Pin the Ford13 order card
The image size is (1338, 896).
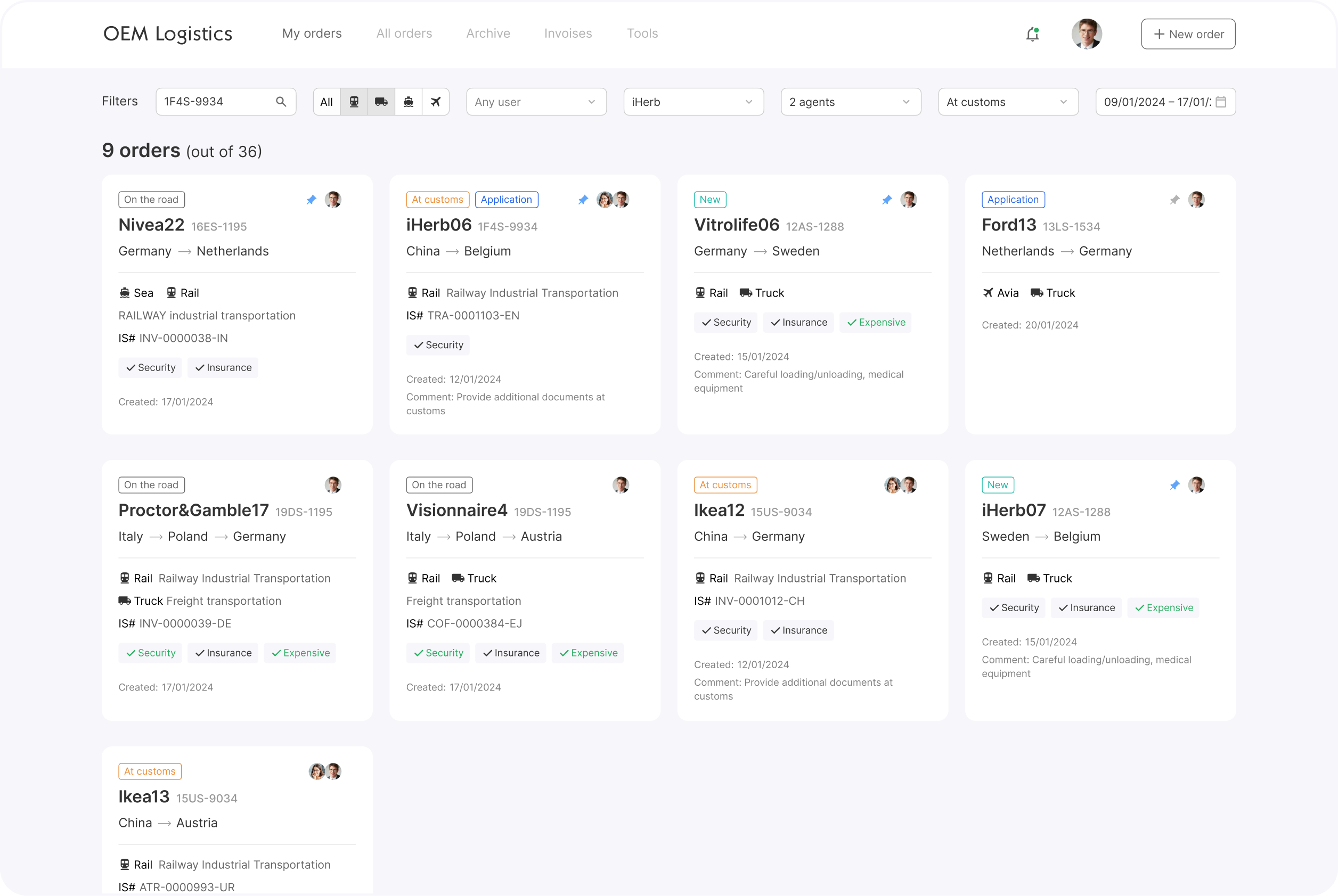[1174, 200]
